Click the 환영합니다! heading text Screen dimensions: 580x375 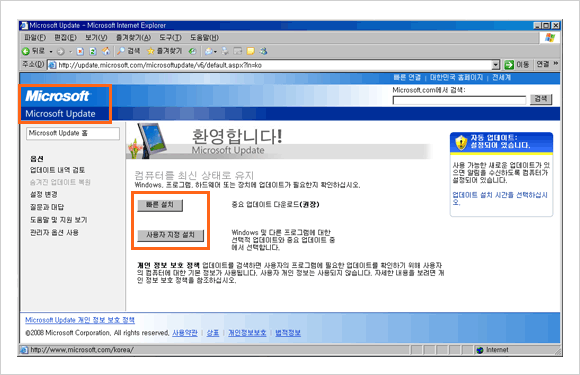tap(237, 136)
